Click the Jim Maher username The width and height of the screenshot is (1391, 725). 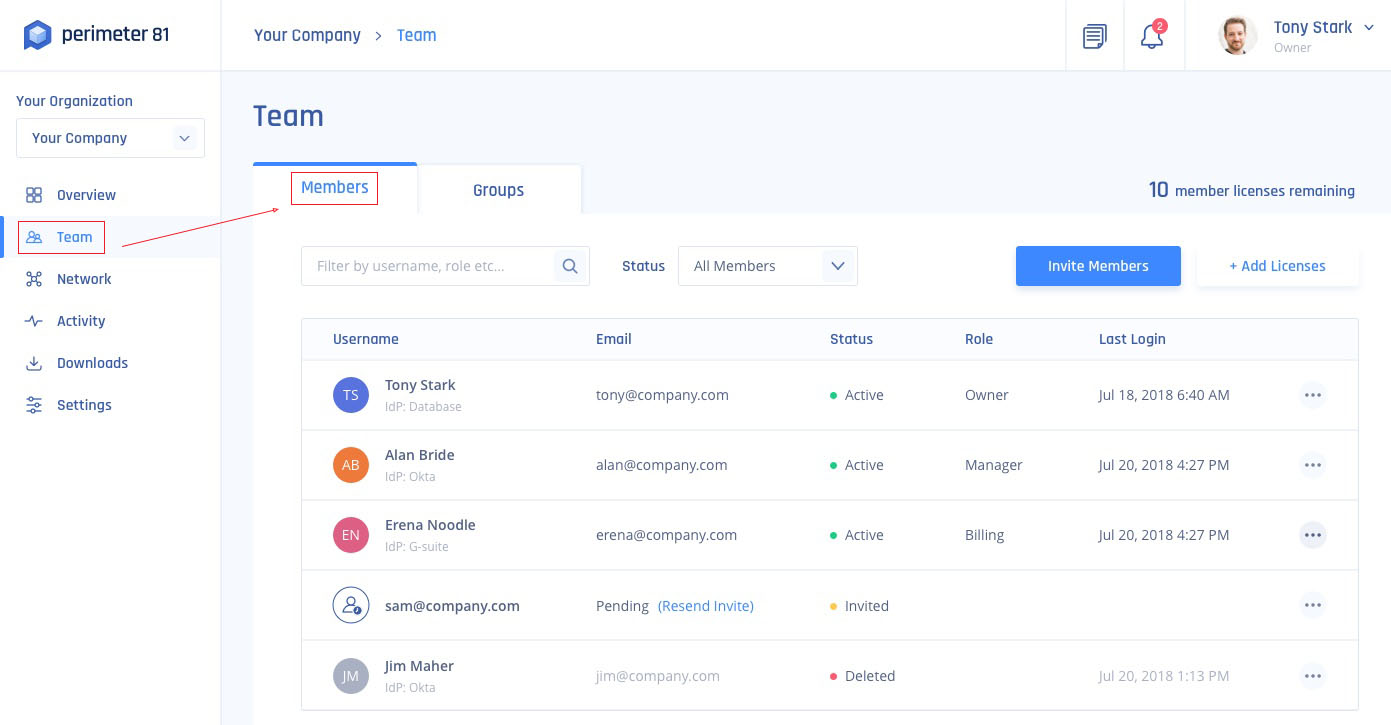tap(419, 666)
